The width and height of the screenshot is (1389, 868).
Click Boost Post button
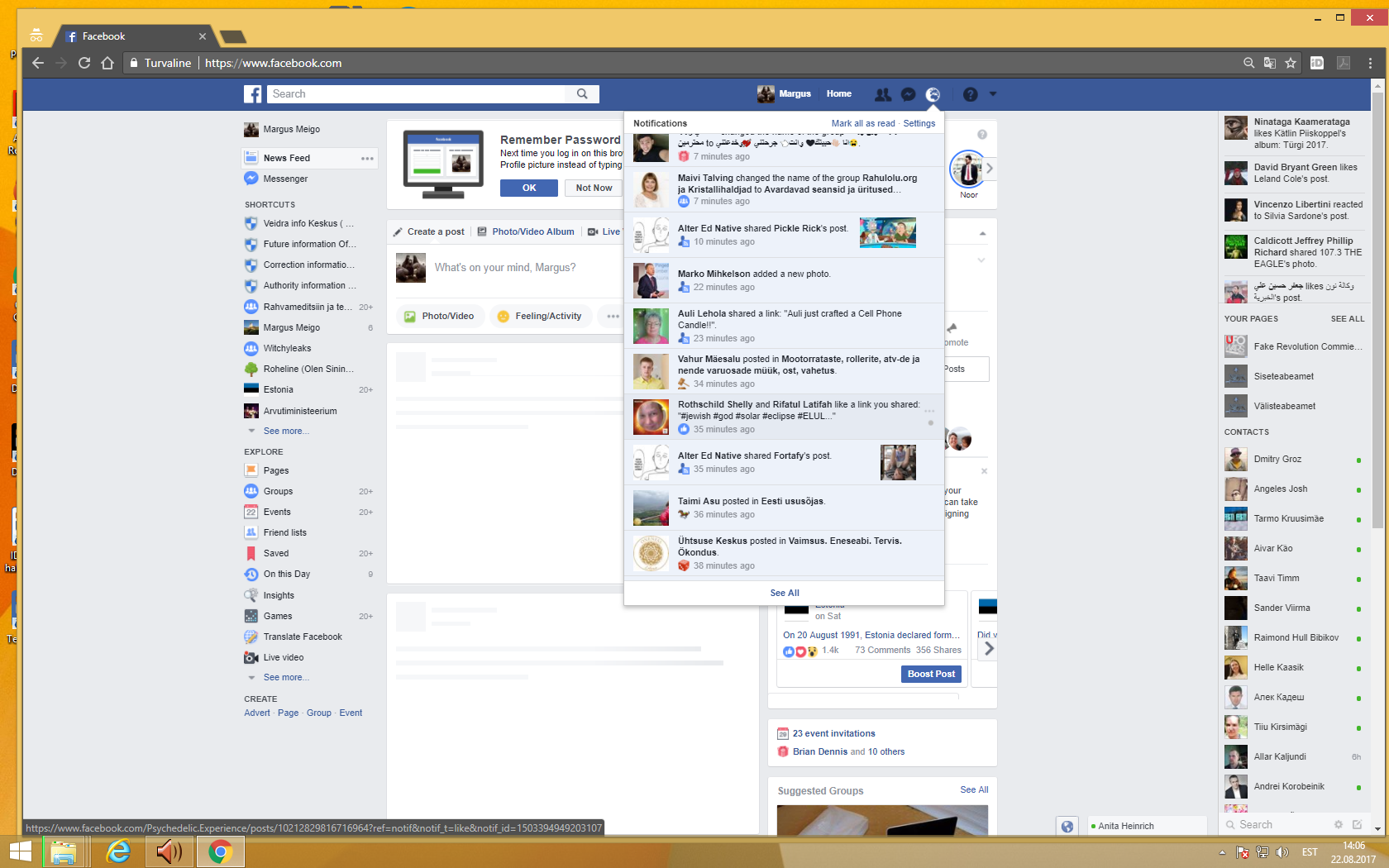click(931, 674)
